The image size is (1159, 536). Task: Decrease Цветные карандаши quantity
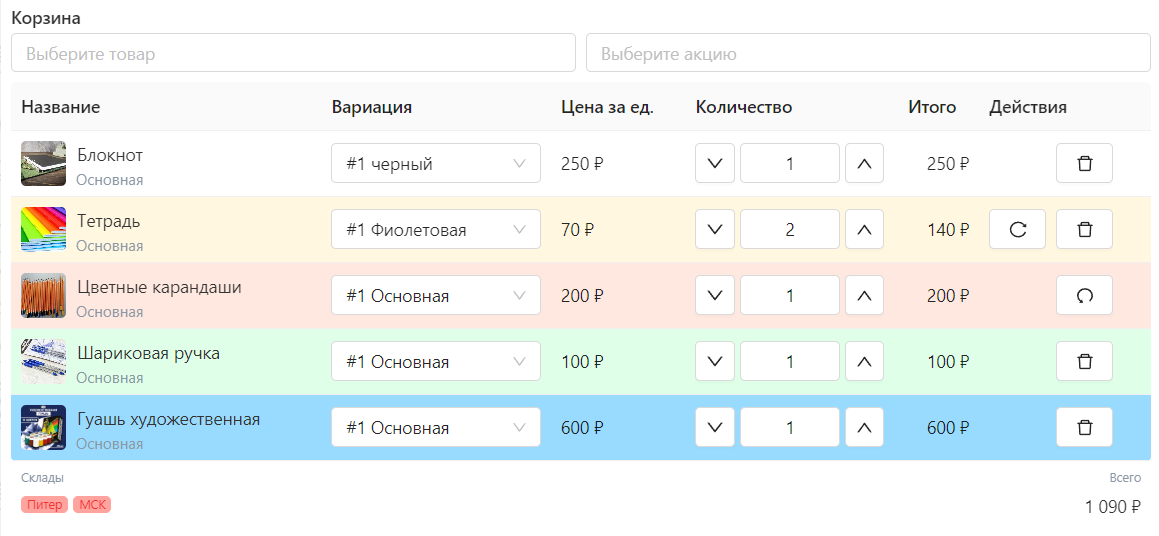pos(715,296)
